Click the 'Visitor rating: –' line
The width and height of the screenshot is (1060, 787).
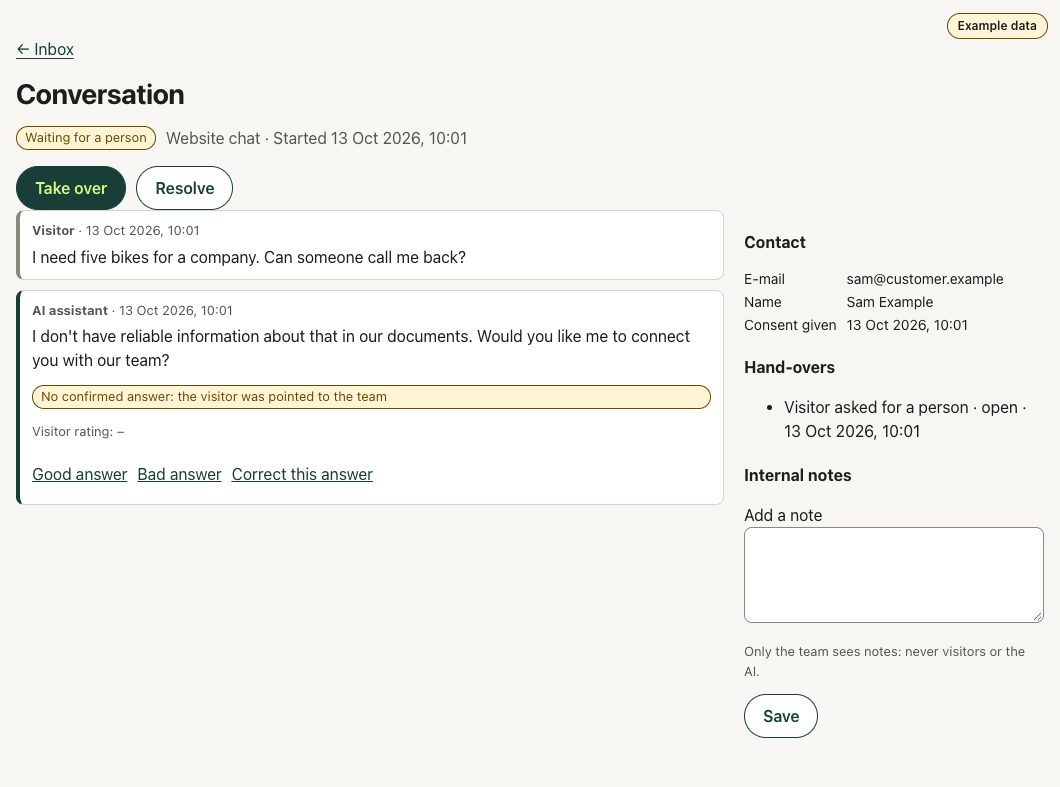coord(78,431)
